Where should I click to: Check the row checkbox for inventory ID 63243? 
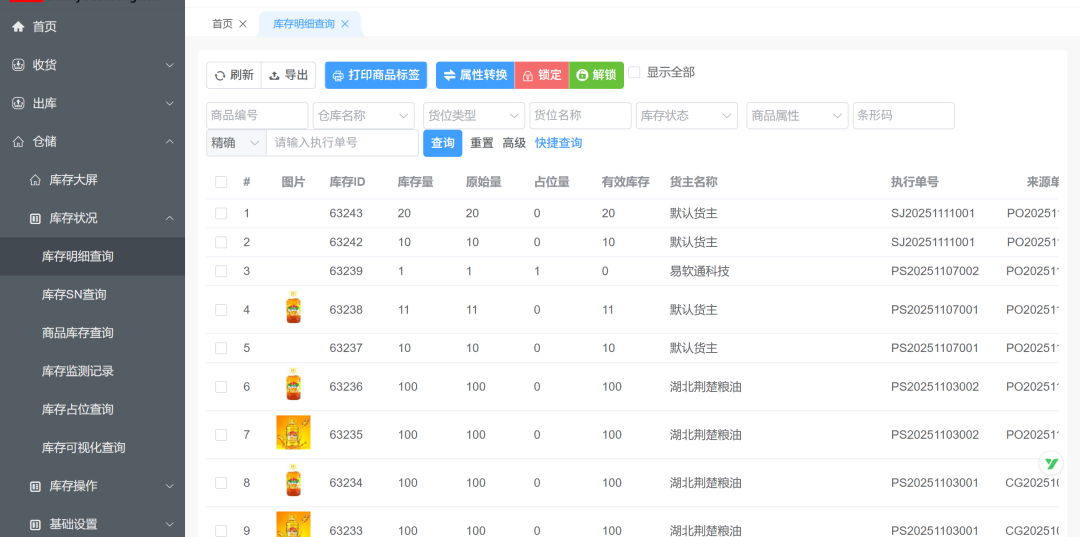(x=221, y=213)
